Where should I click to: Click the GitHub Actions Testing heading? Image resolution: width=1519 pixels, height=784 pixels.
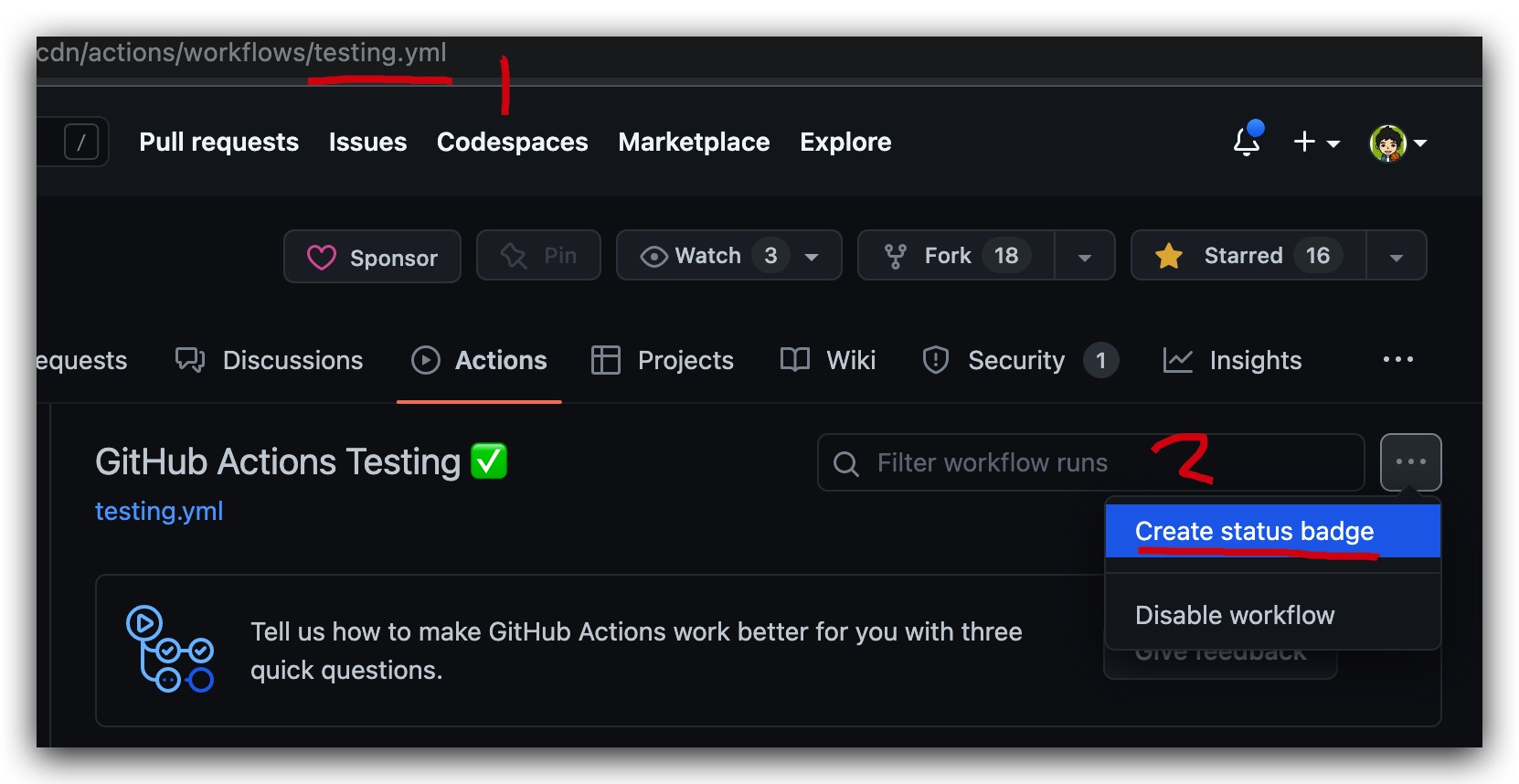point(301,461)
